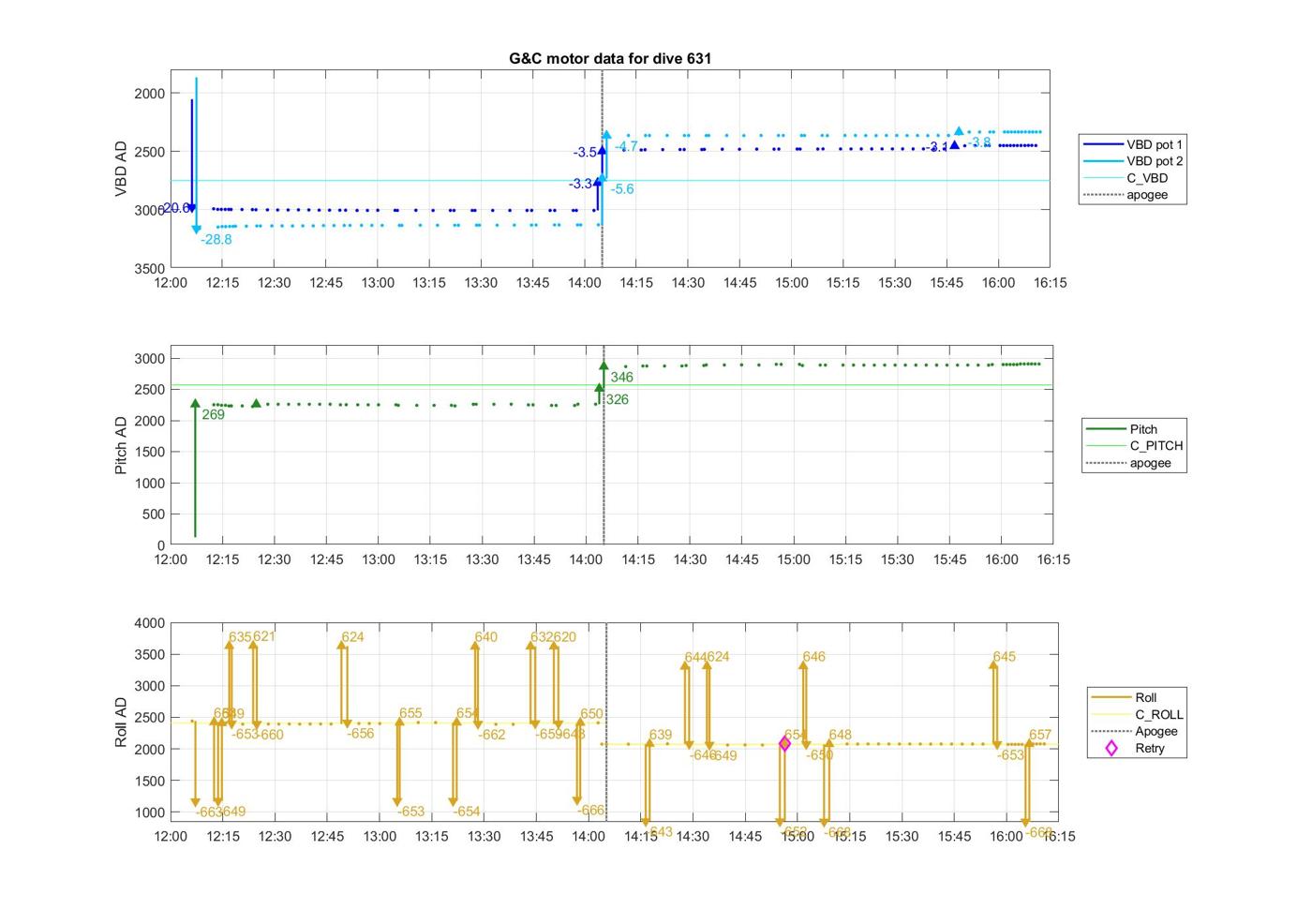Image resolution: width=1312 pixels, height=924 pixels.
Task: Click the magenta Retry diamond in the Roll legend
Action: (x=1111, y=748)
